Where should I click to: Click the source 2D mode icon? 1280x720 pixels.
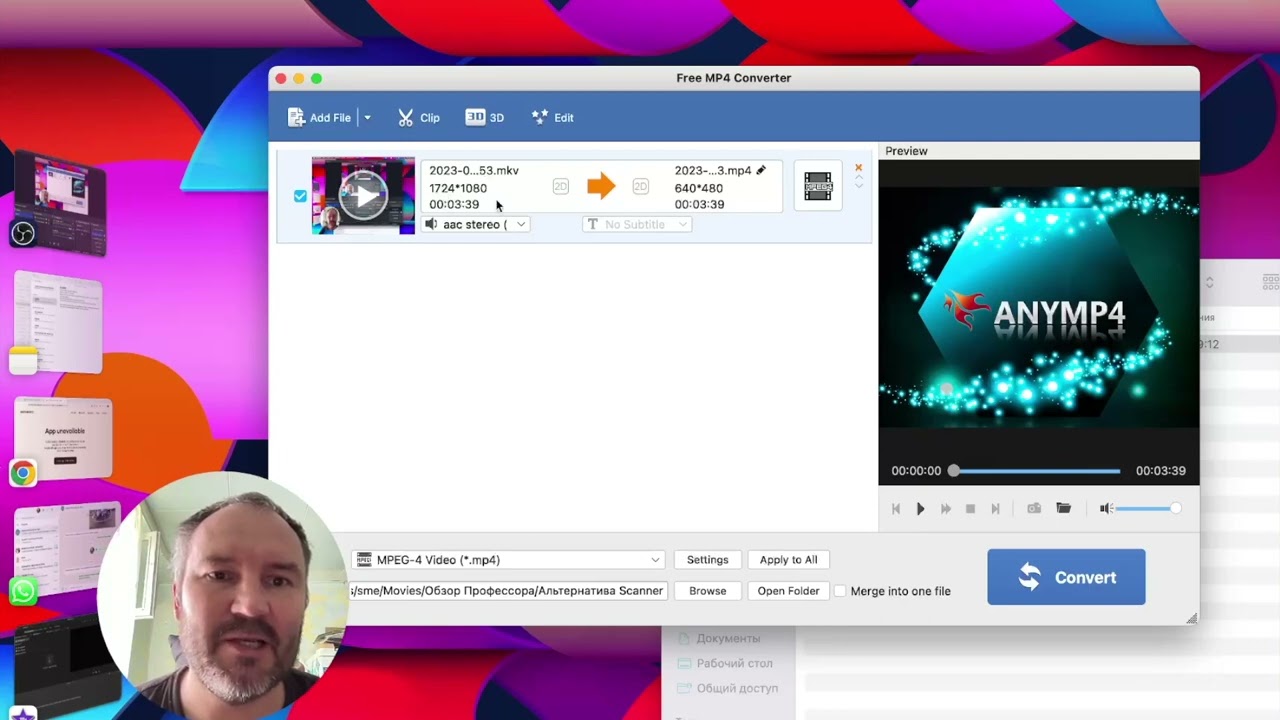[560, 187]
